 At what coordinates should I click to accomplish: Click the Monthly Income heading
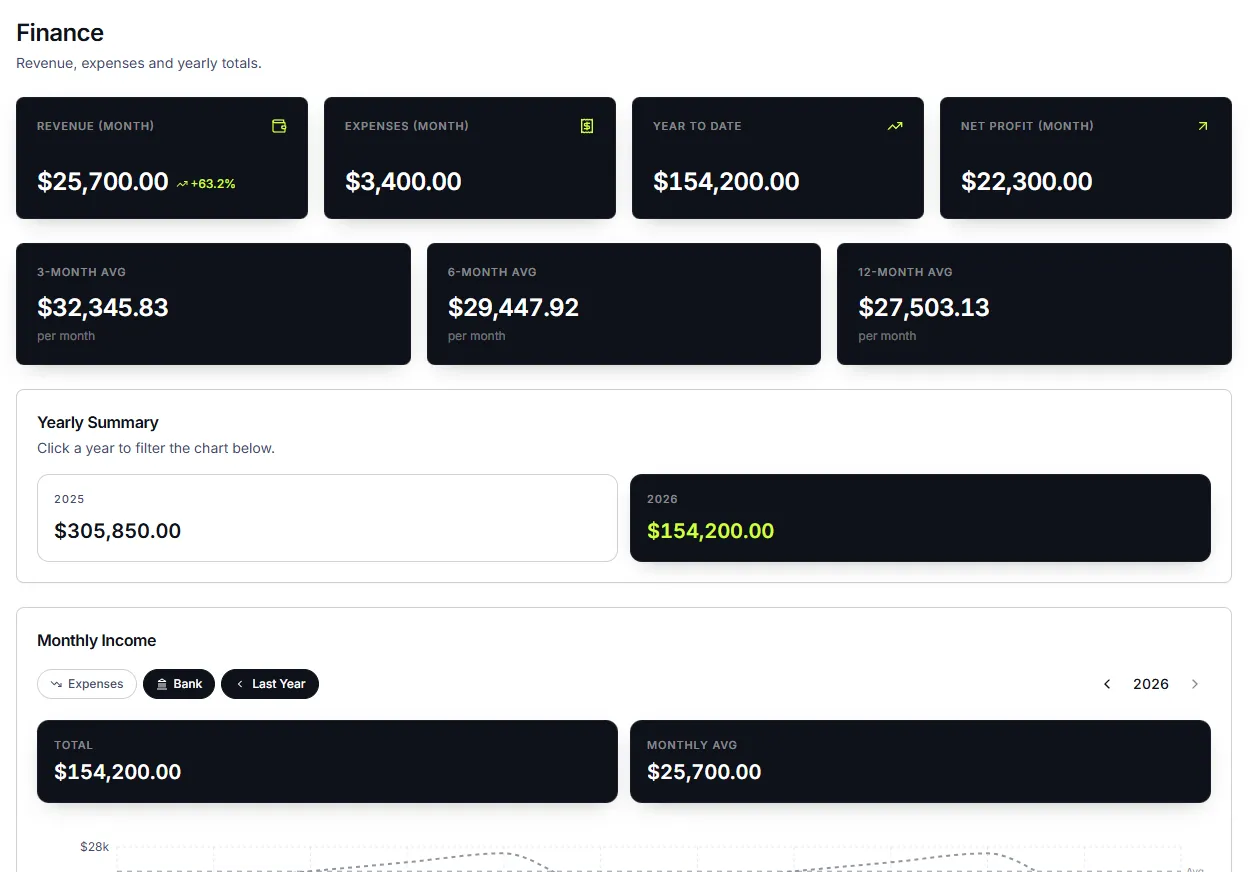tap(97, 640)
